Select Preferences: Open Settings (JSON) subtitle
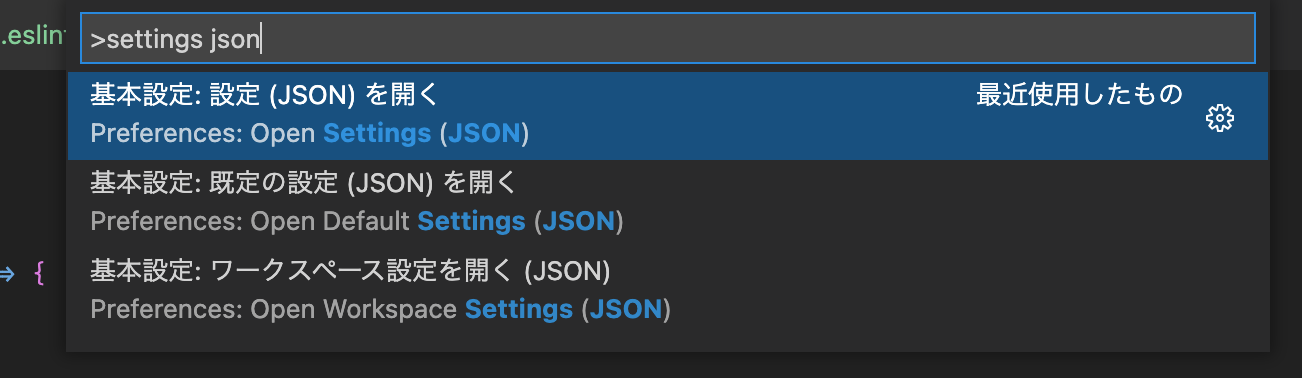The image size is (1302, 378). pos(309,133)
